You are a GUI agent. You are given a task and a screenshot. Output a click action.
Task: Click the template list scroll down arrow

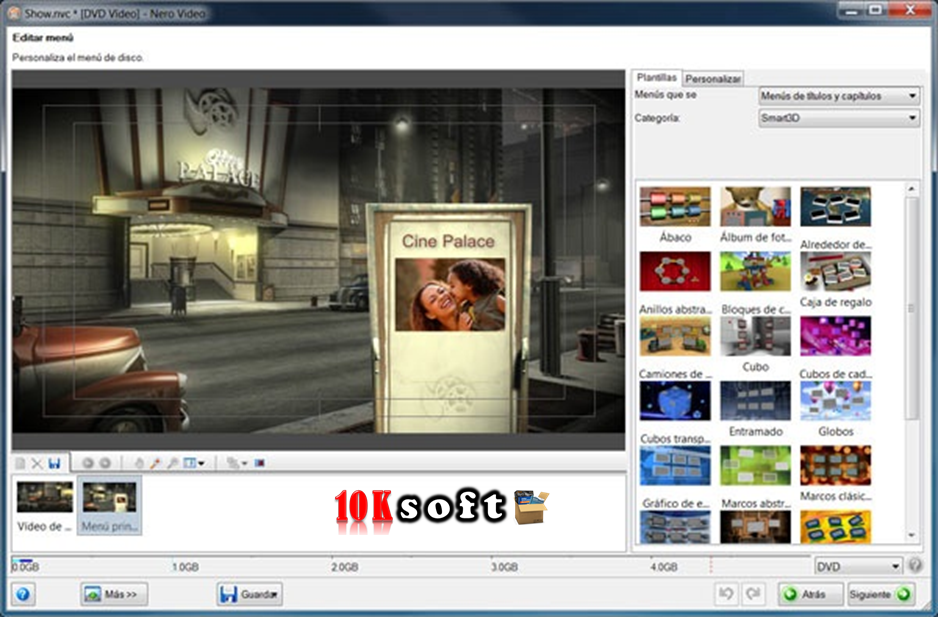(x=911, y=536)
